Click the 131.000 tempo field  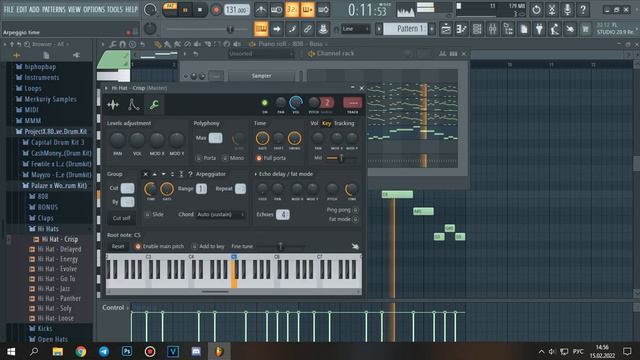click(x=237, y=10)
